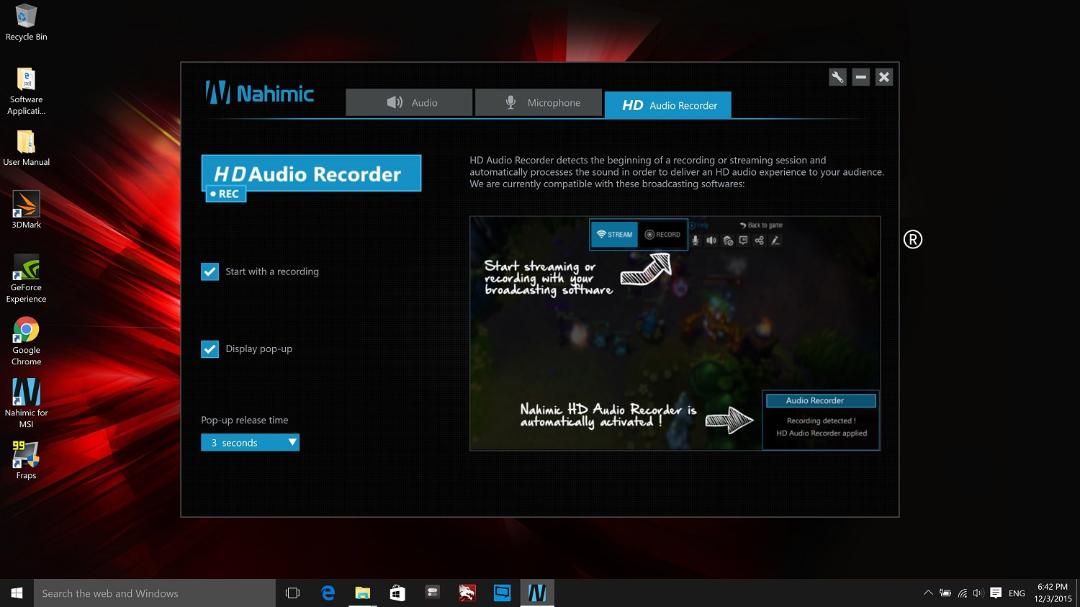
Task: Select the GeForce Experience desktop icon
Action: point(26,279)
